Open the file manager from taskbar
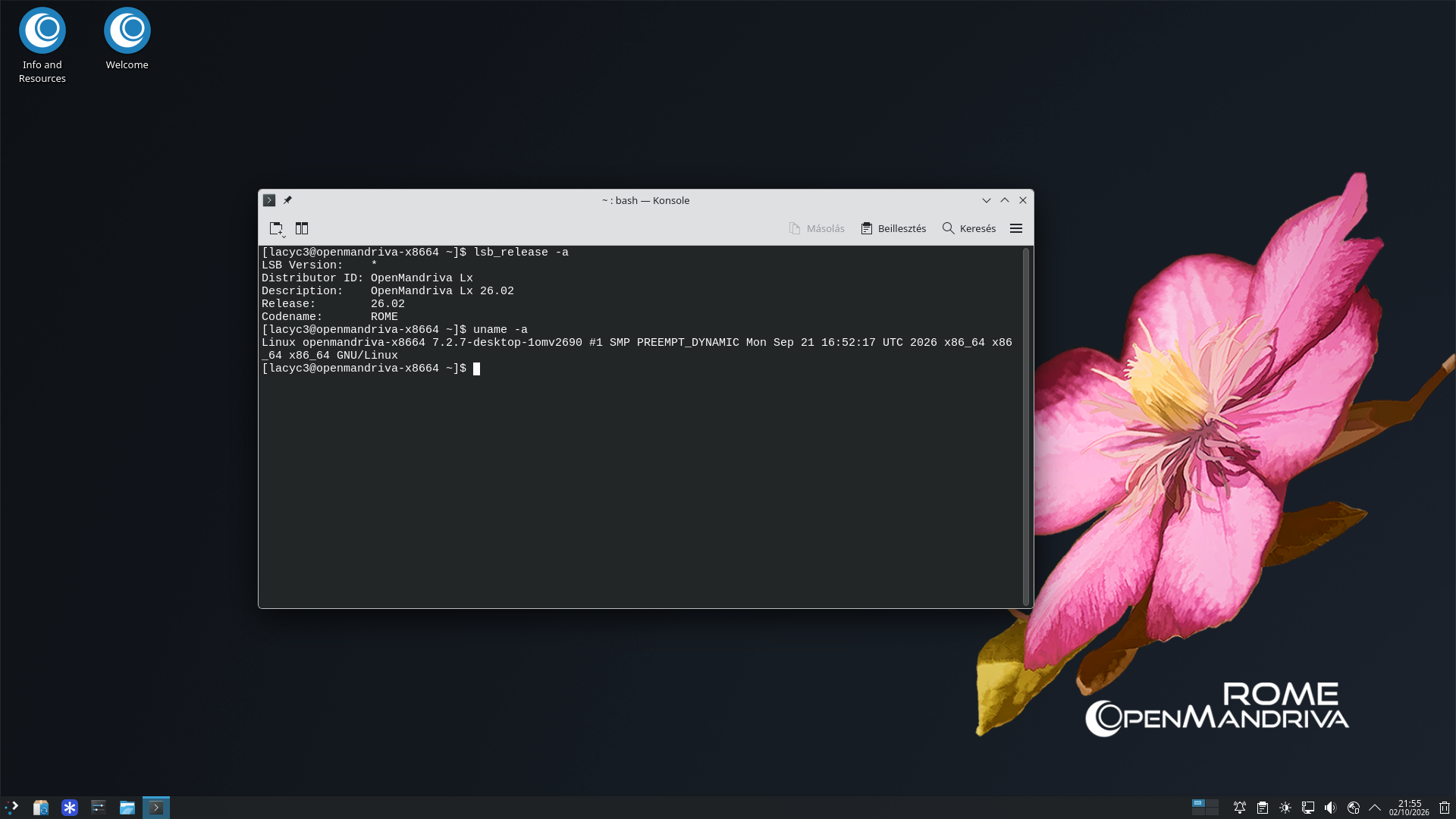The image size is (1456, 819). pos(127,808)
